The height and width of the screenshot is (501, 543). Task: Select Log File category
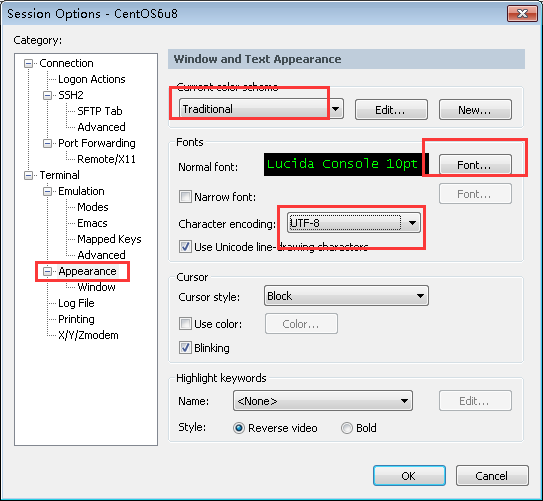pos(76,303)
